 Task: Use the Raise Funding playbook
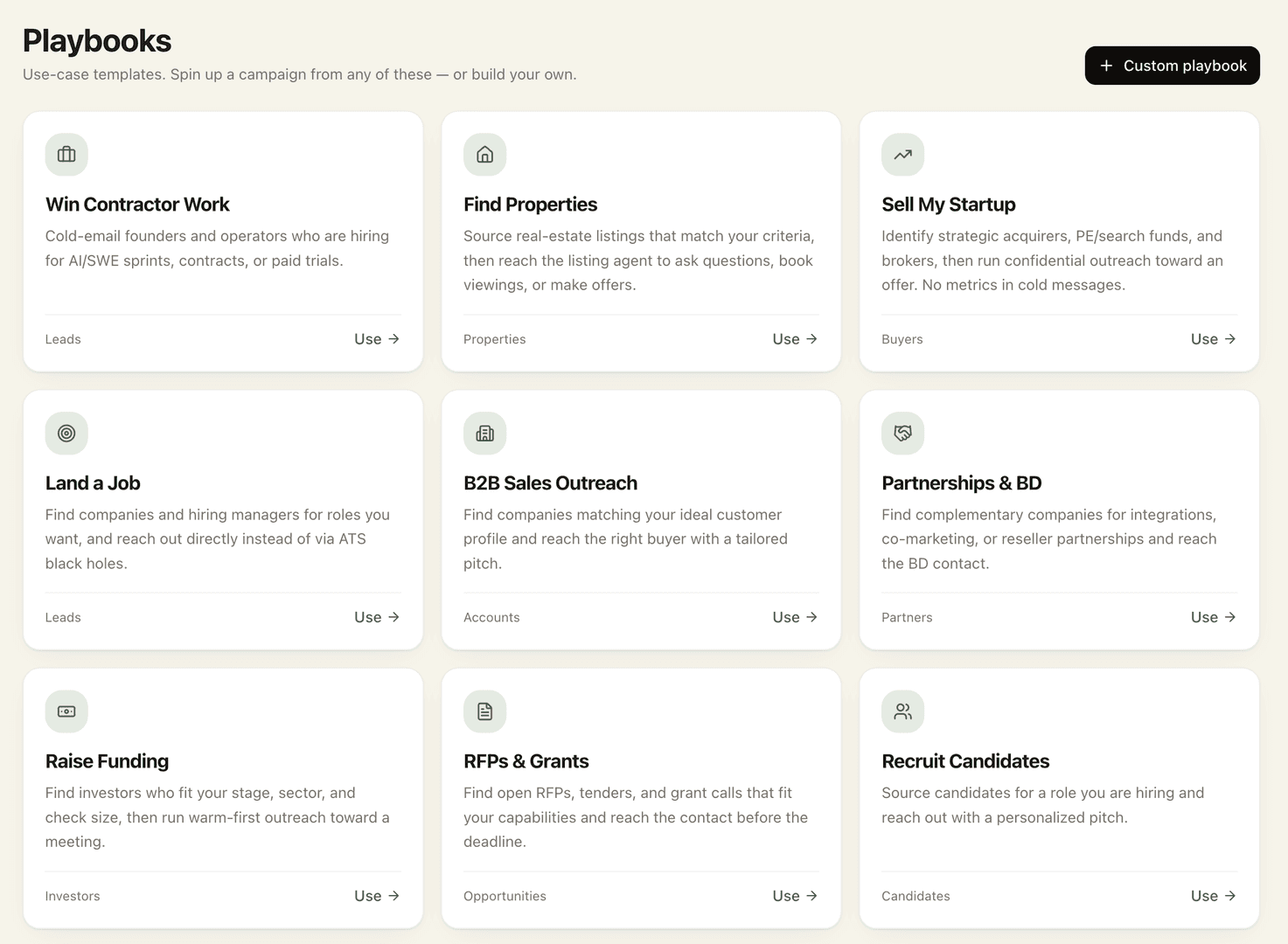(377, 896)
